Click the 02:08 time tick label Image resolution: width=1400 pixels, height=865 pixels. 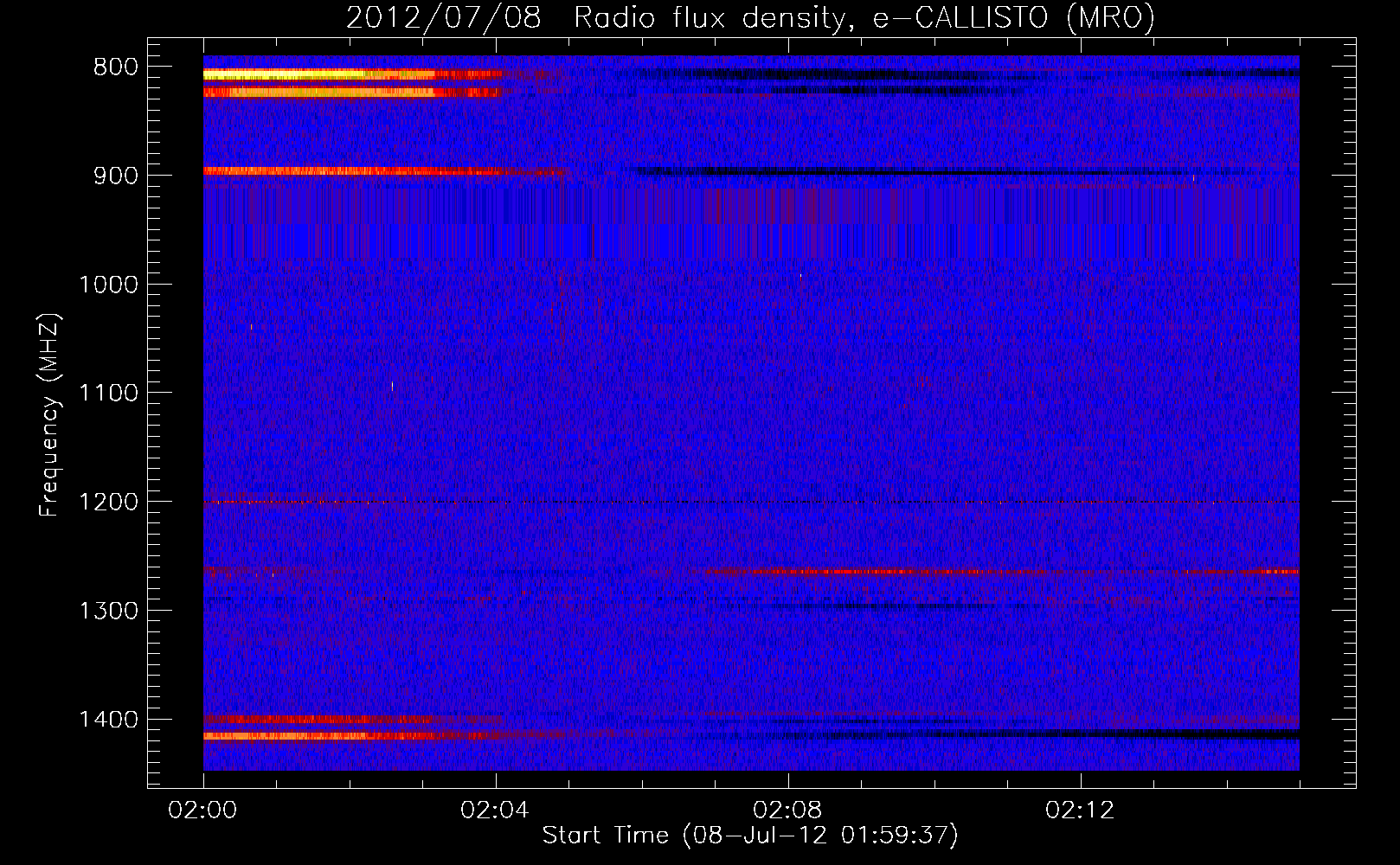click(x=787, y=811)
